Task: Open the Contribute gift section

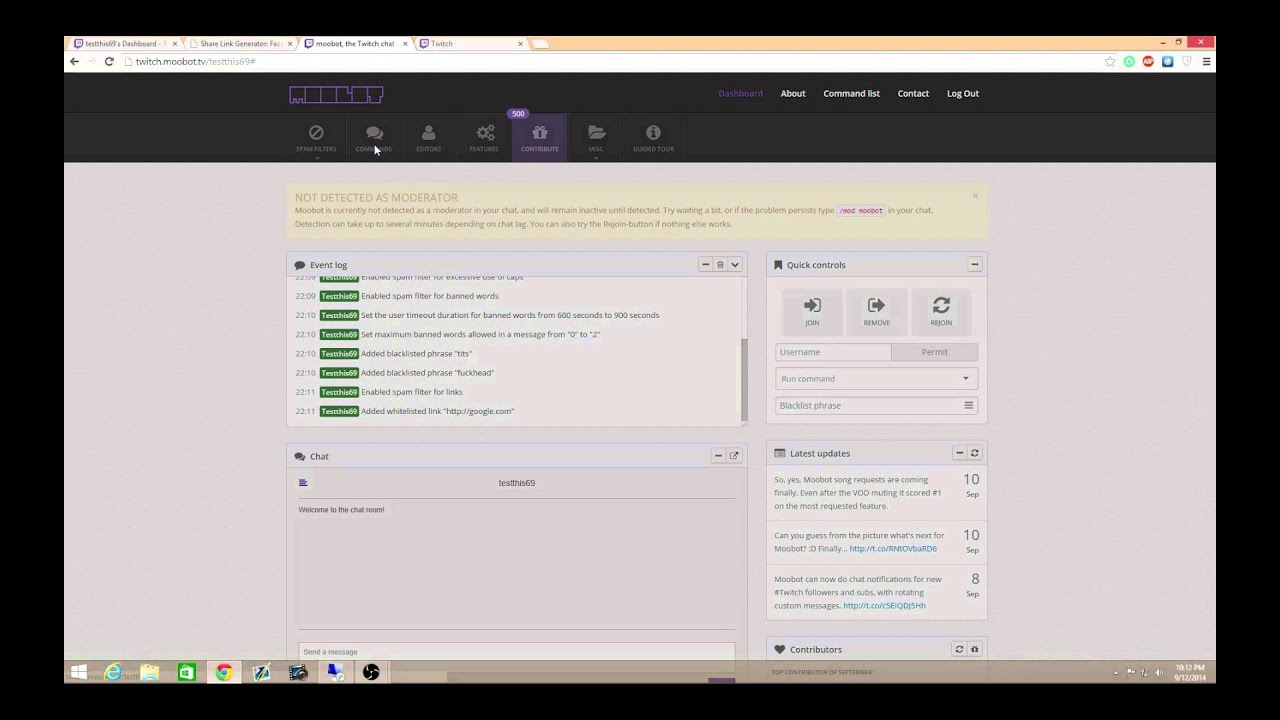Action: pyautogui.click(x=539, y=138)
